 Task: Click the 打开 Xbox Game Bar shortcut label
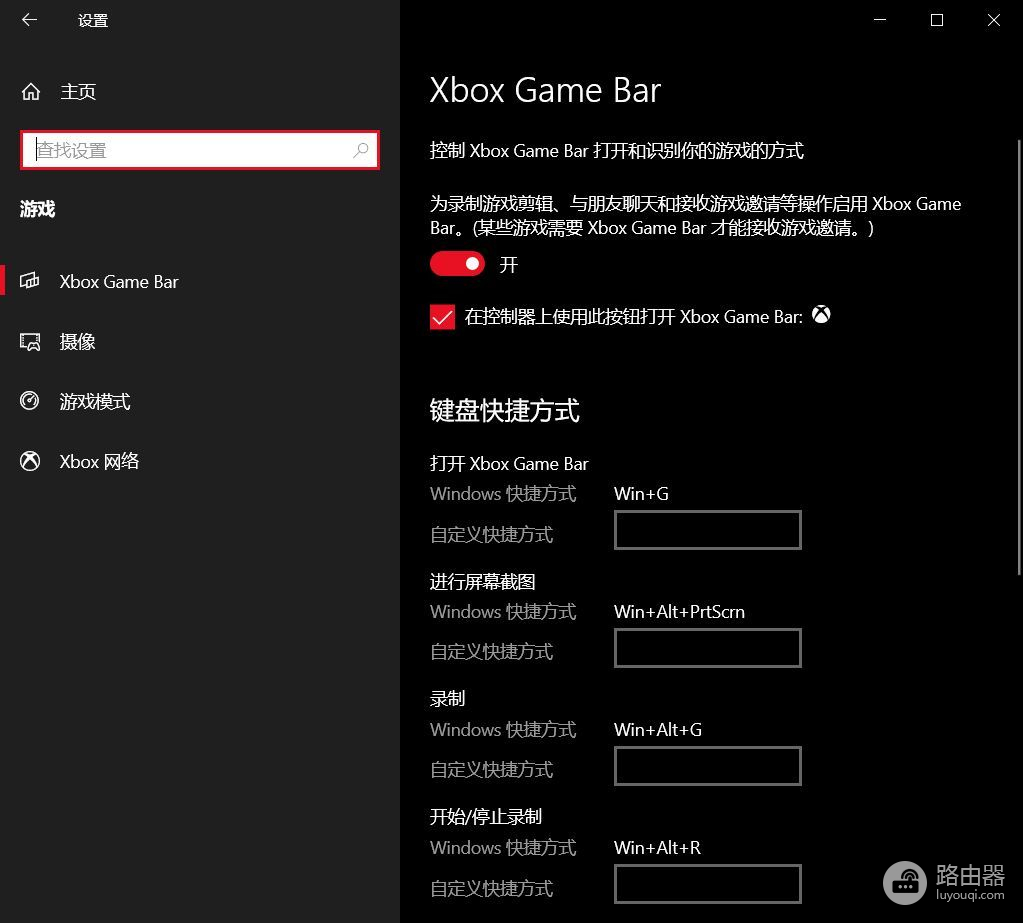(x=509, y=464)
